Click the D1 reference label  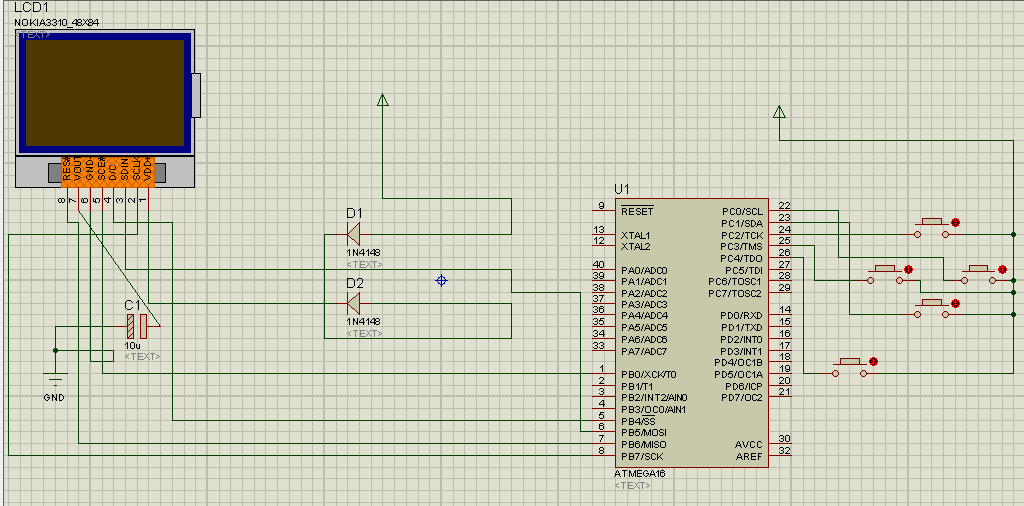355,213
